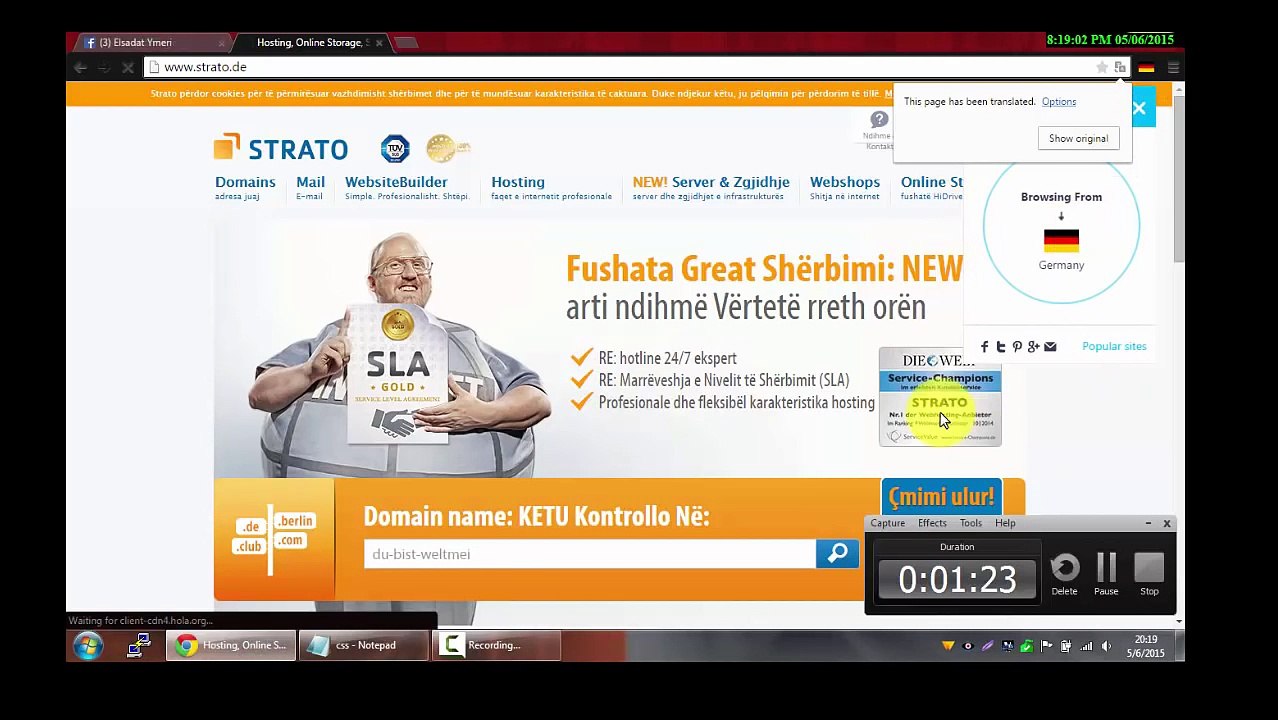The height and width of the screenshot is (720, 1278).
Task: Open the volume control in system tray
Action: (x=1106, y=646)
